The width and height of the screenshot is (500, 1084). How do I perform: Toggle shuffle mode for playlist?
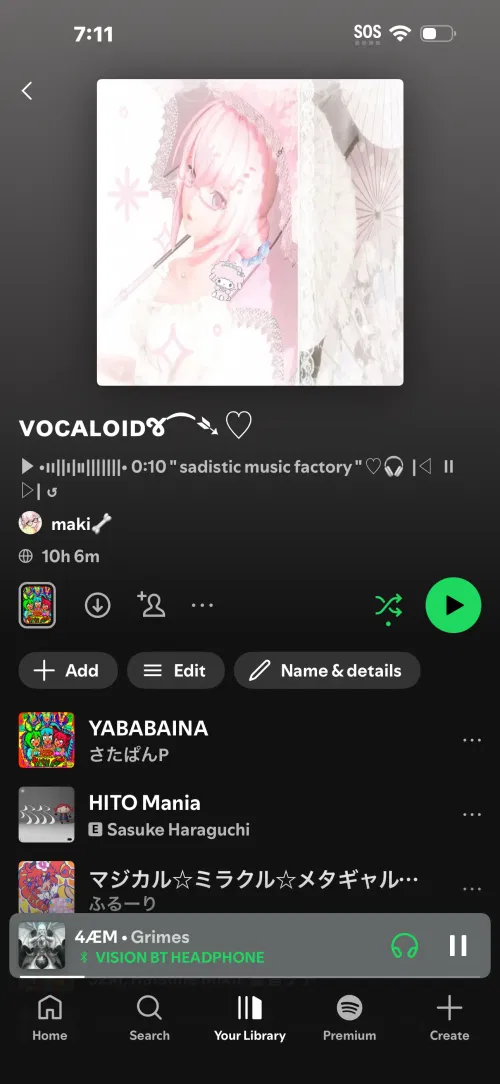388,606
